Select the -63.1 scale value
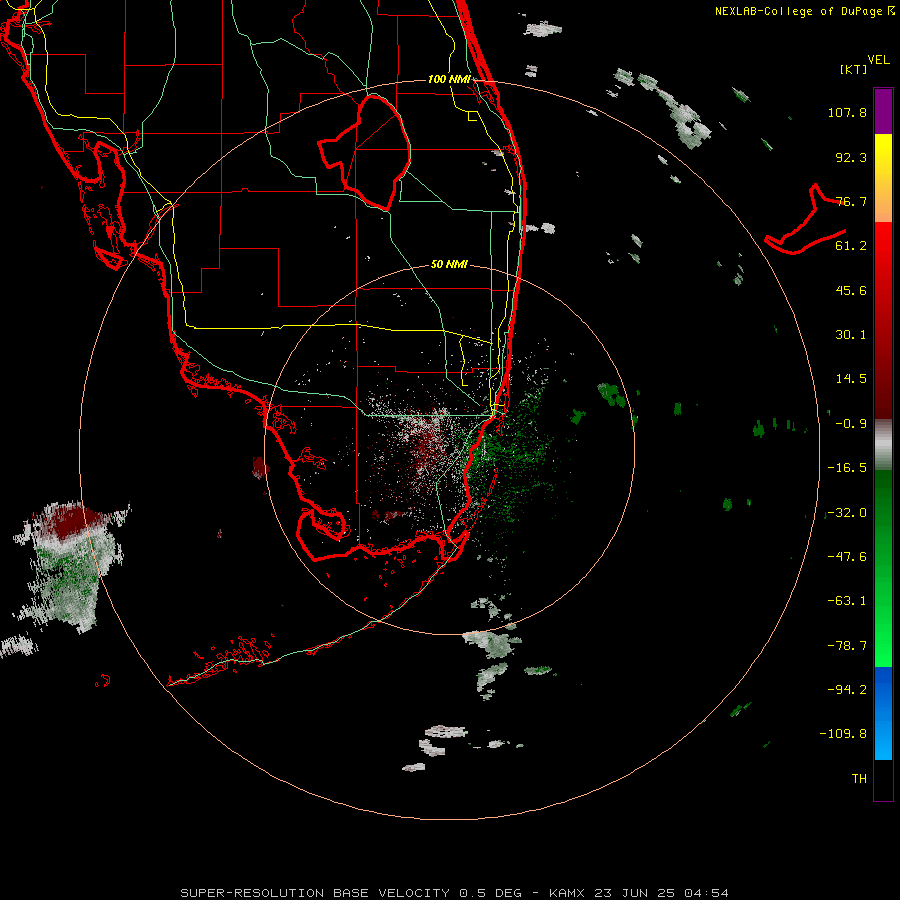 pyautogui.click(x=847, y=601)
